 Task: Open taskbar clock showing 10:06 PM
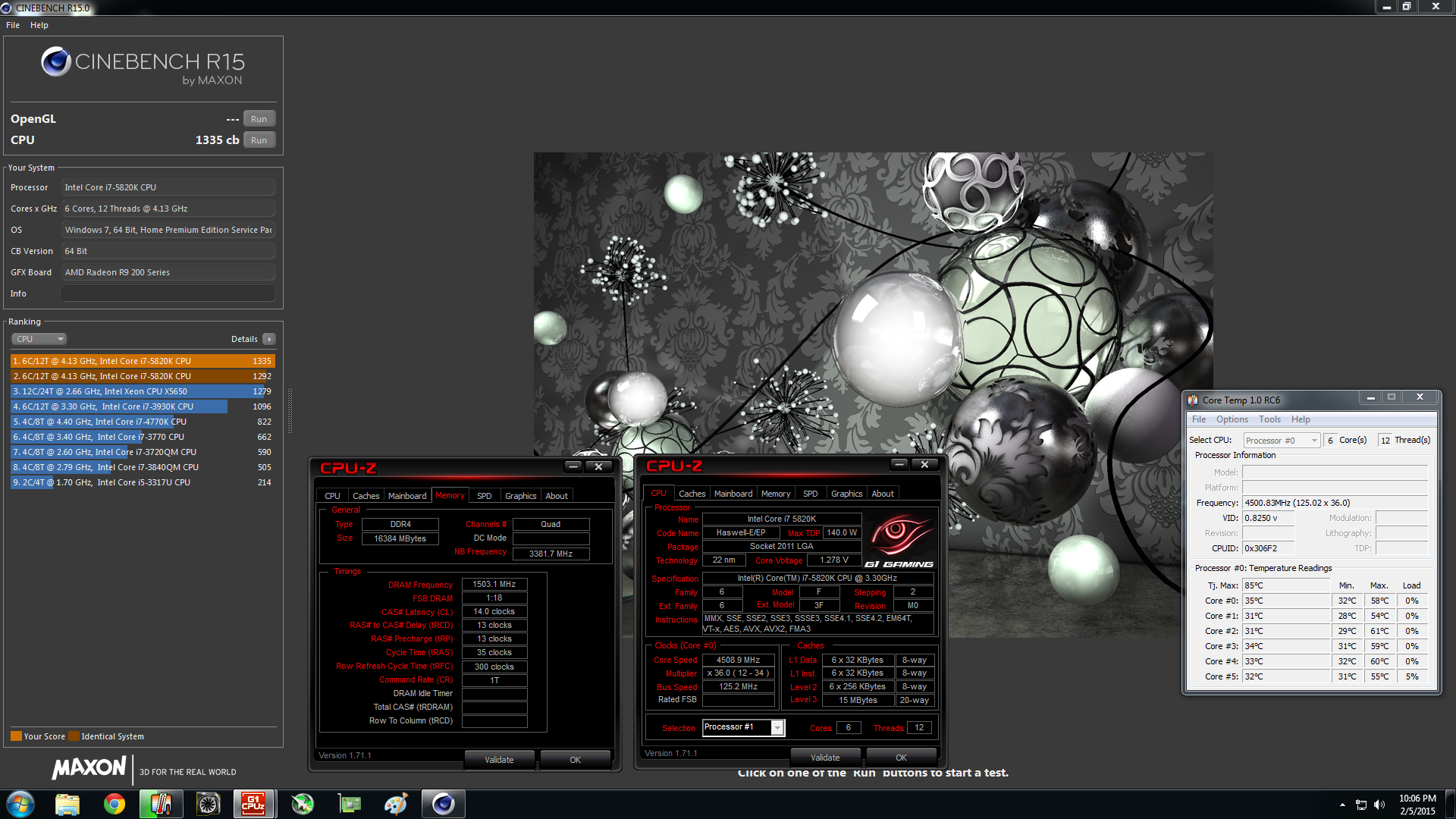[x=1417, y=805]
